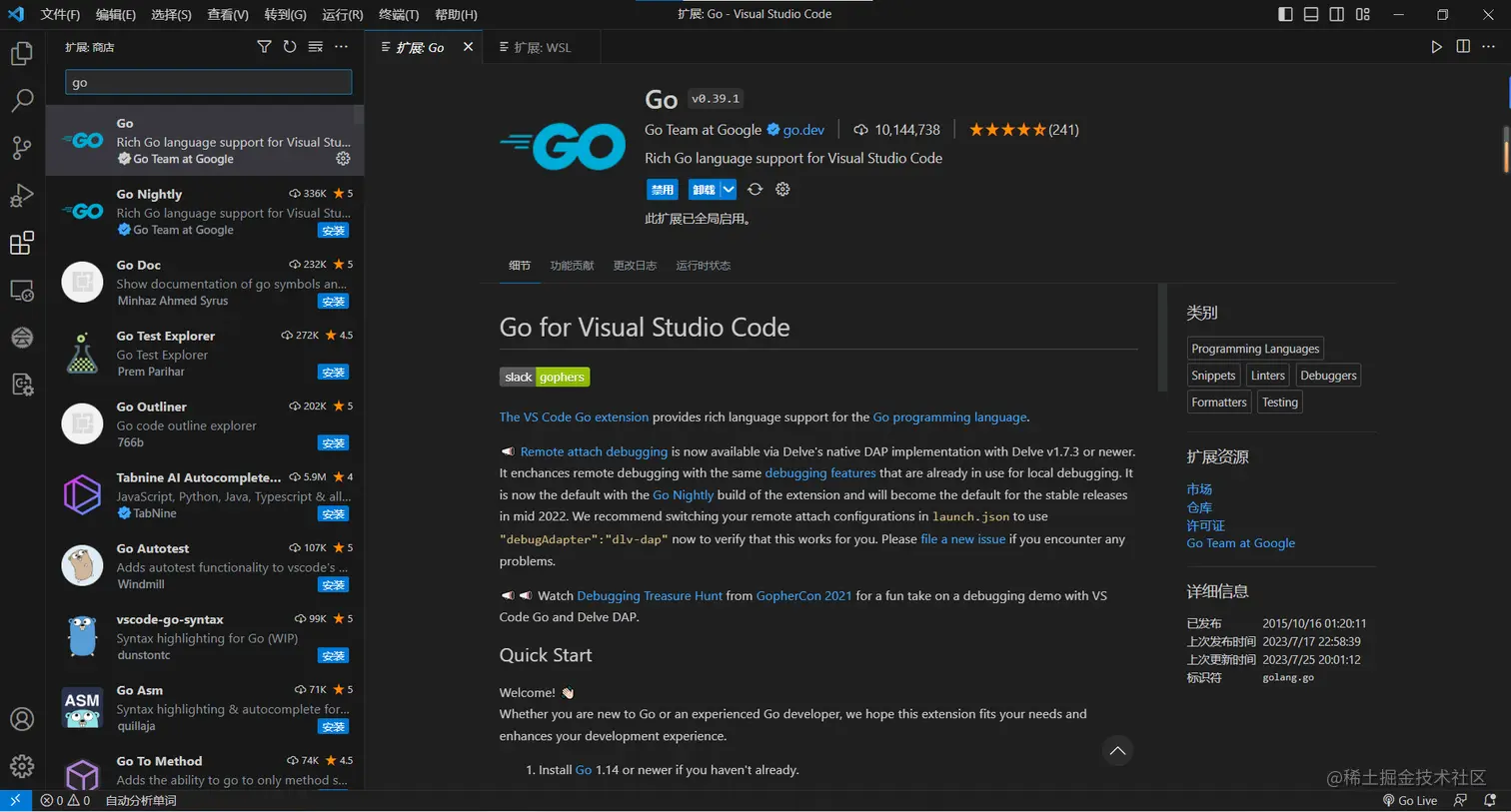Screen dimensions: 1511x812
Task: Select Go Outliner in extension list
Action: pos(205,424)
